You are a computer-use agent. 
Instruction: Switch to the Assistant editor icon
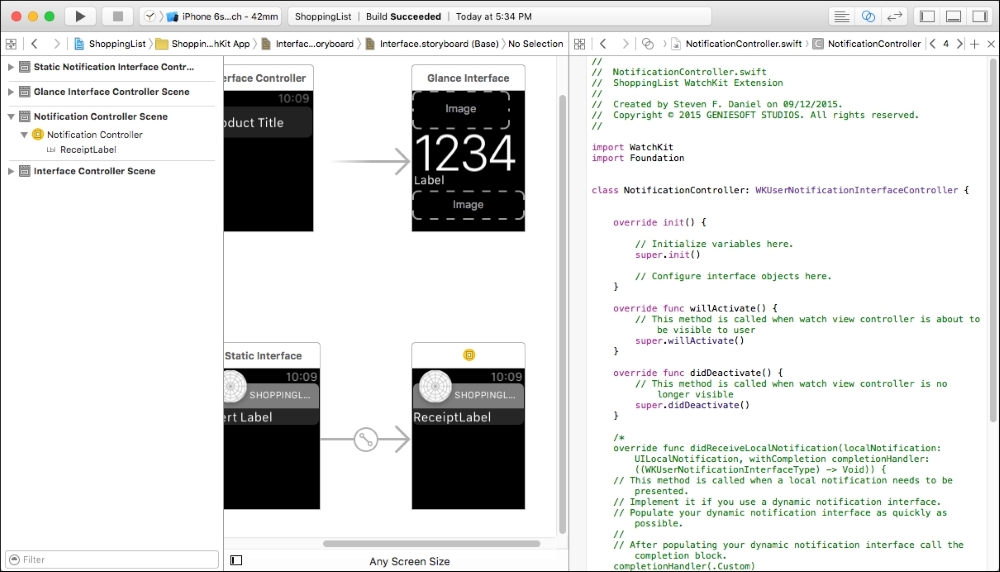tap(868, 16)
